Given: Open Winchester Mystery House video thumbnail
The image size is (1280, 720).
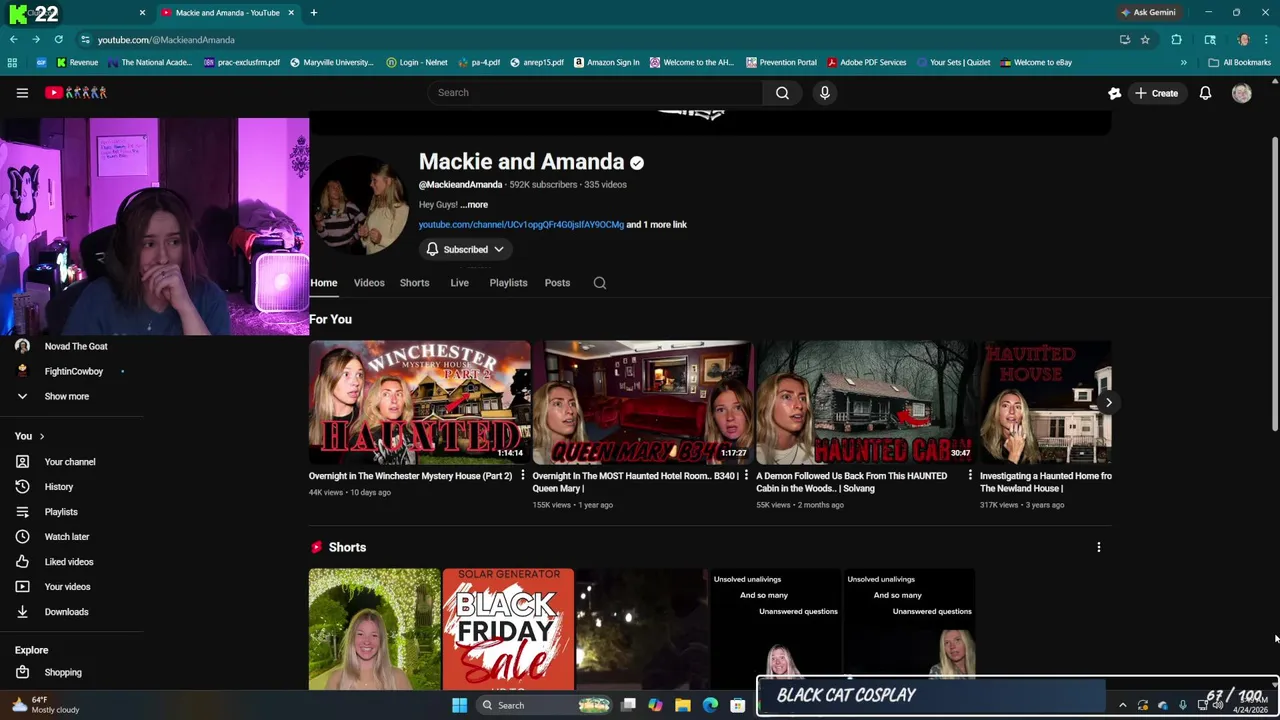Looking at the screenshot, I should 419,402.
